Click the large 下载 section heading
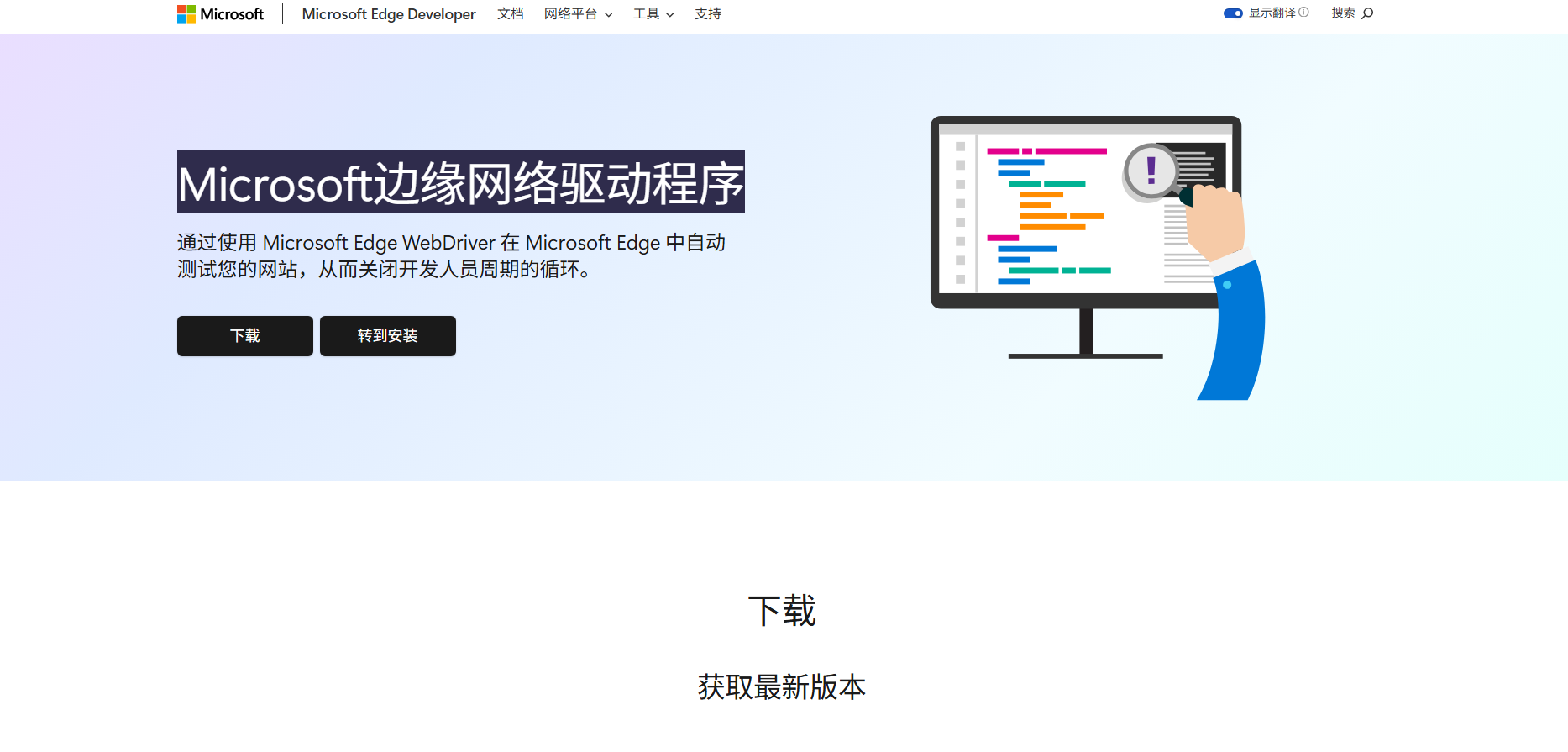 point(782,611)
